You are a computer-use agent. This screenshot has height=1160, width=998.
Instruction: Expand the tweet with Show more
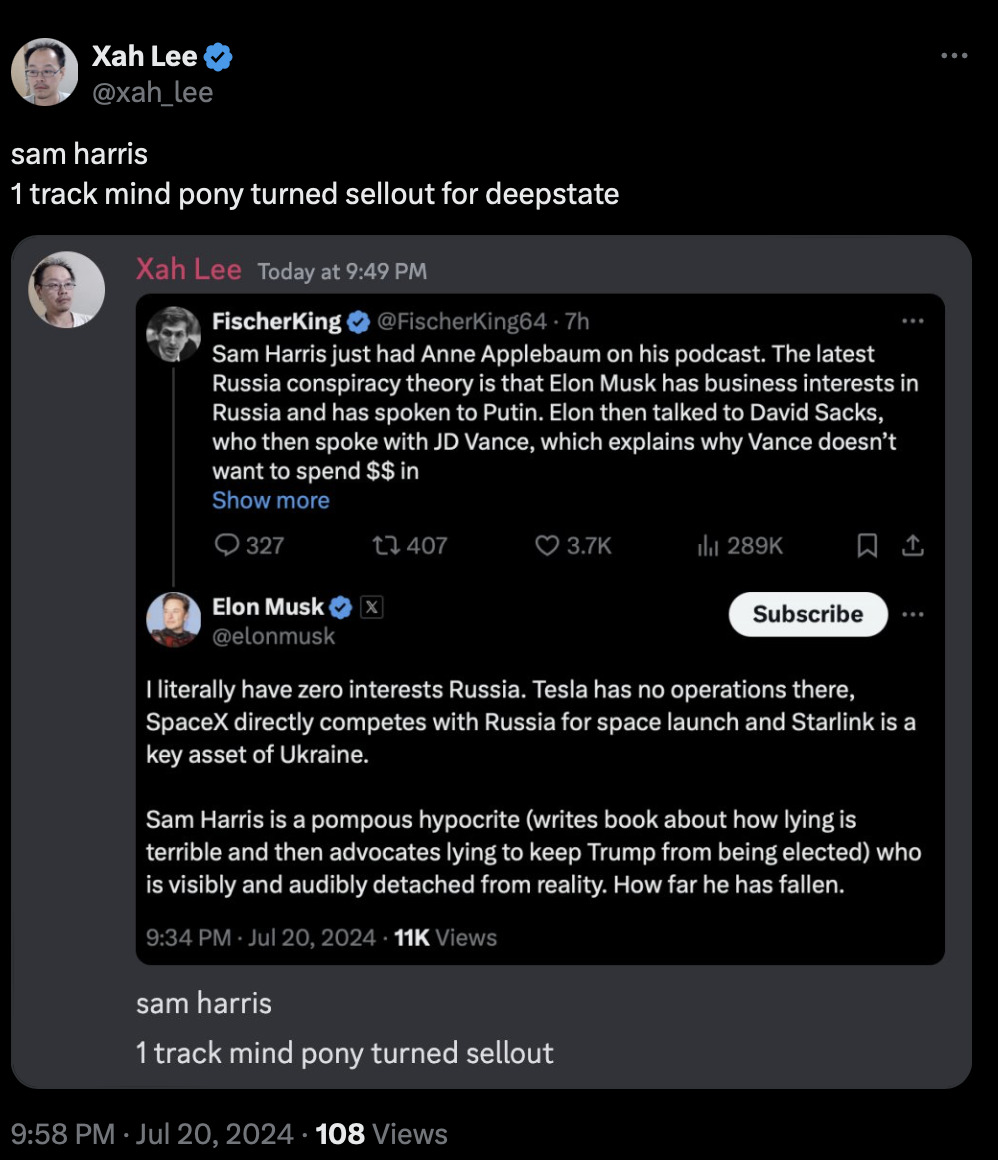(x=270, y=500)
